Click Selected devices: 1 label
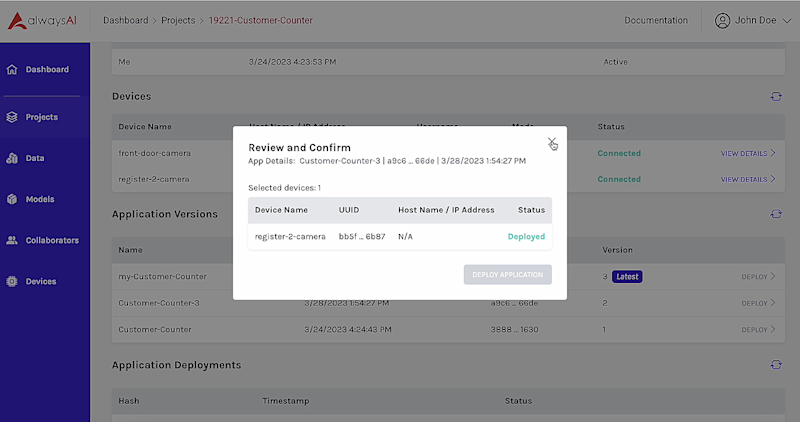Viewport: 800px width, 422px height. point(284,188)
